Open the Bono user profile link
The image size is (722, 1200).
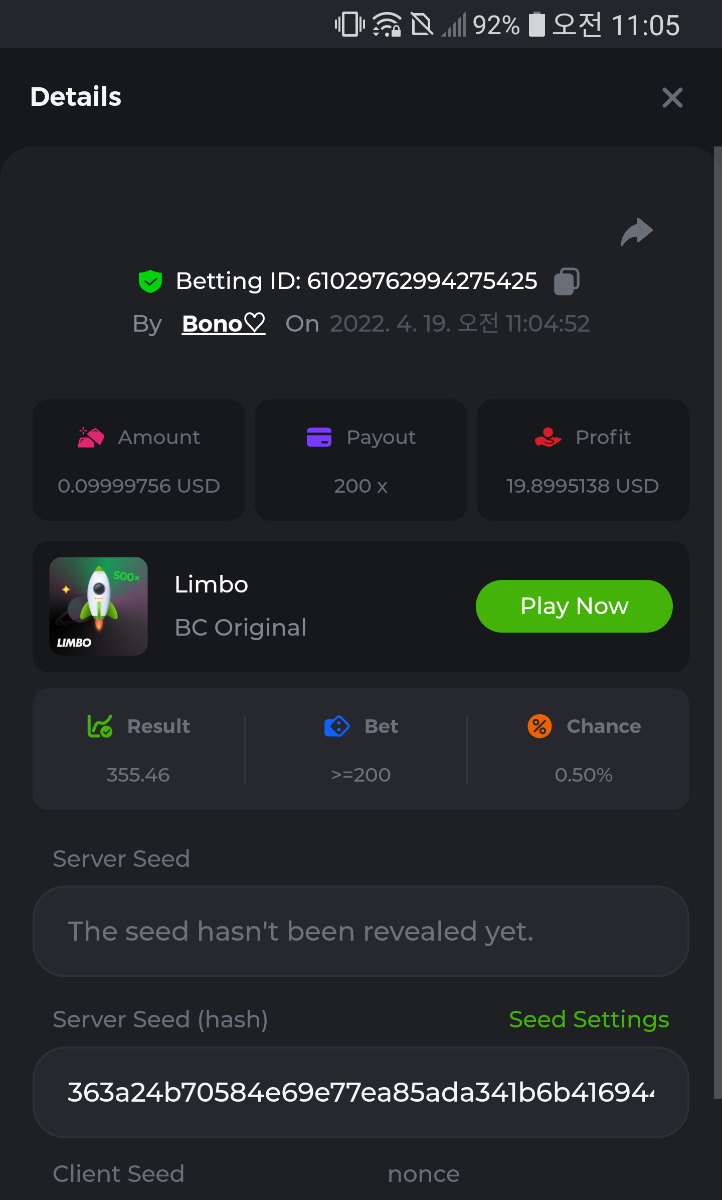223,324
